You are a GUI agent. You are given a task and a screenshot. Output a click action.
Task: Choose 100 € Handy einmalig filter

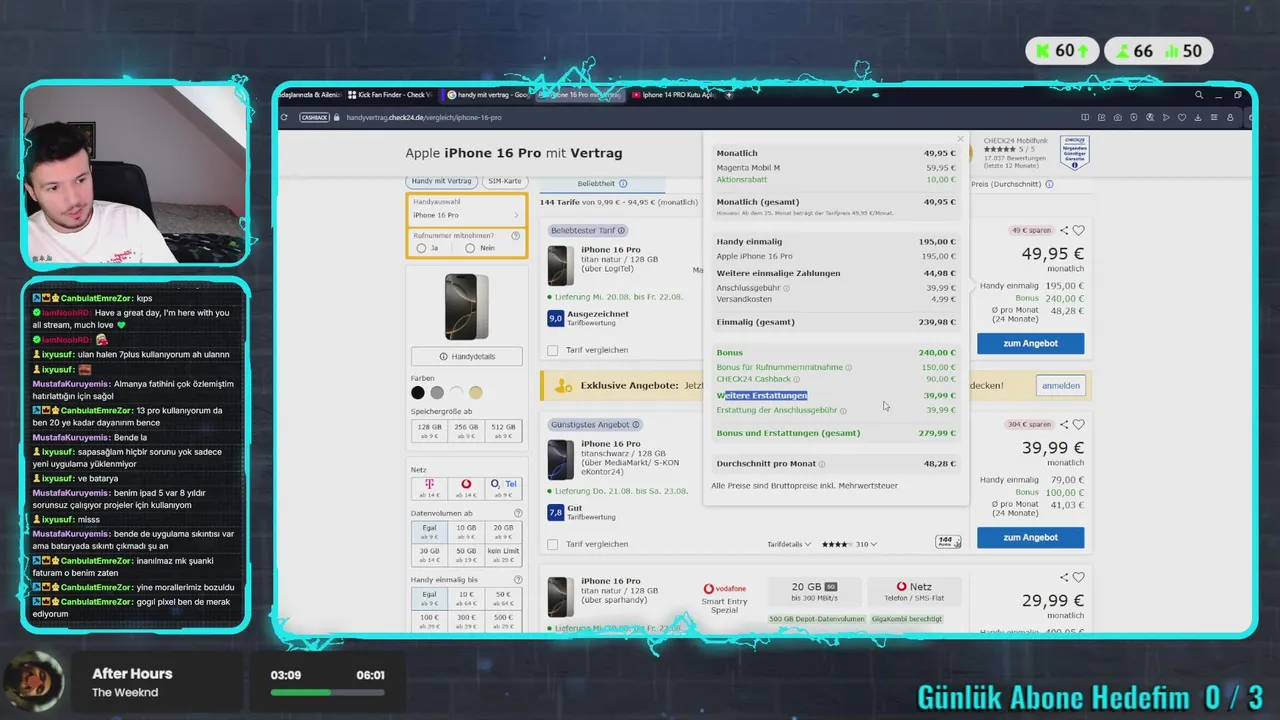point(429,621)
